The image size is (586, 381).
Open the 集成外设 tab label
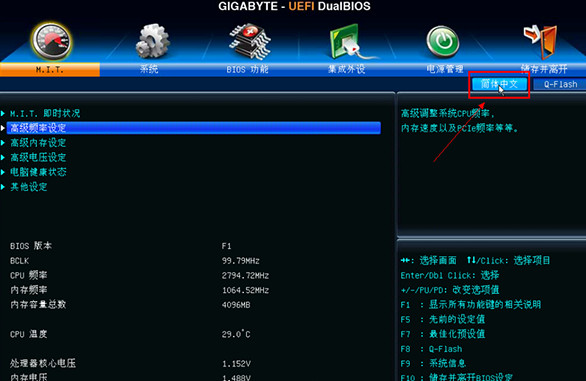click(346, 69)
